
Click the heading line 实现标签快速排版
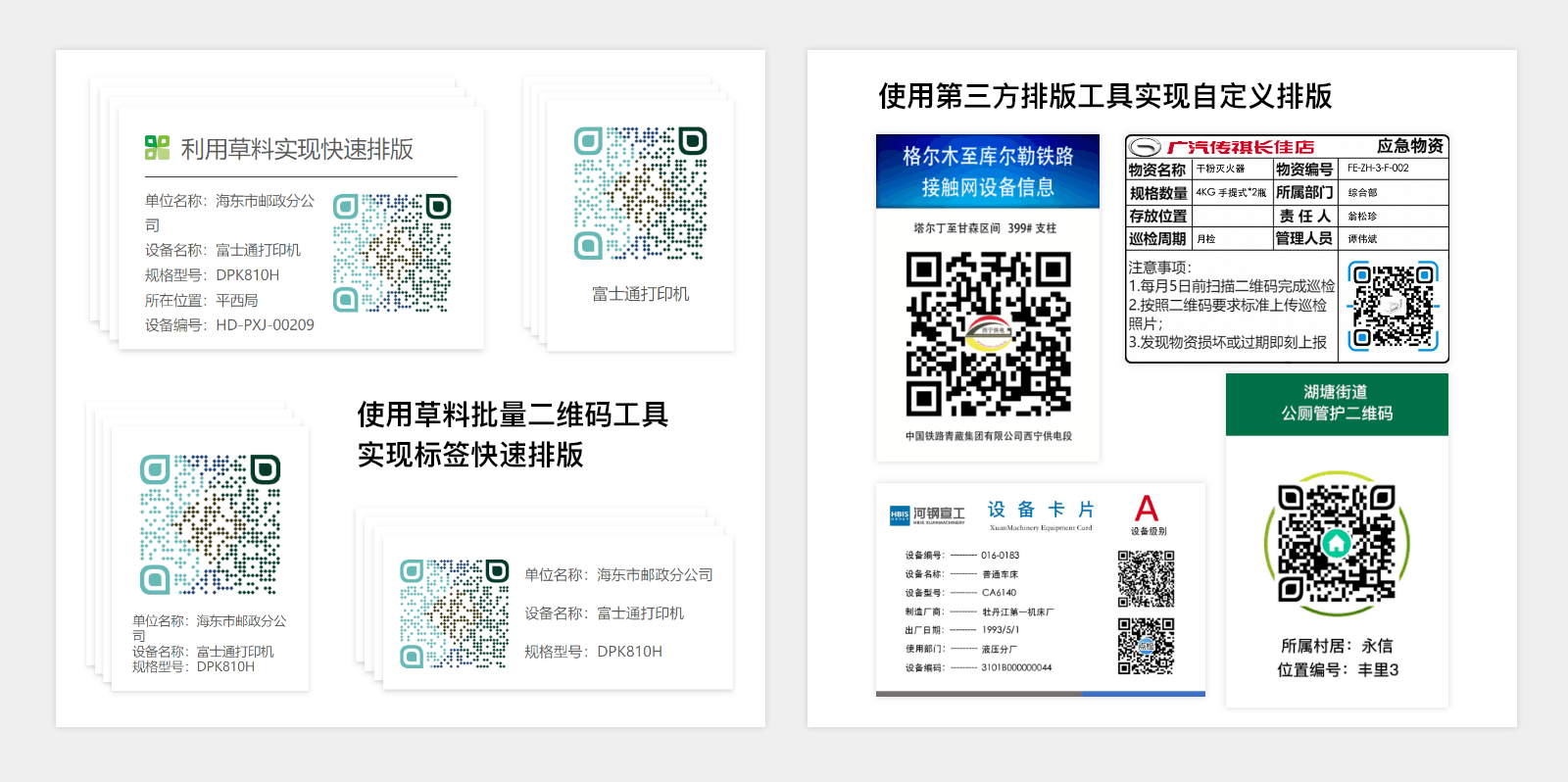click(x=470, y=455)
